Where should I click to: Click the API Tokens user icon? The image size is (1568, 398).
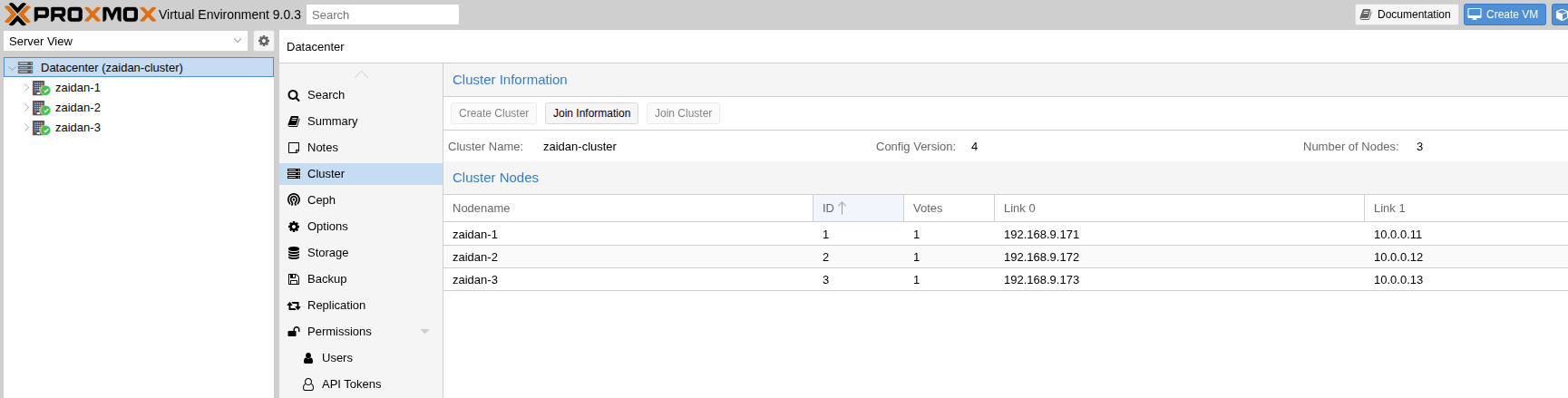click(x=308, y=384)
